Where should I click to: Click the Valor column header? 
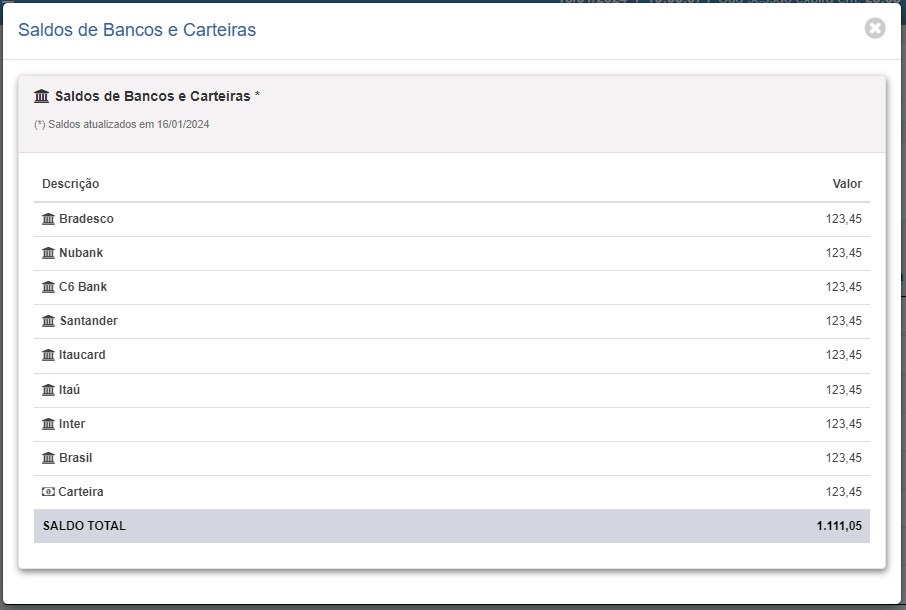click(x=847, y=184)
